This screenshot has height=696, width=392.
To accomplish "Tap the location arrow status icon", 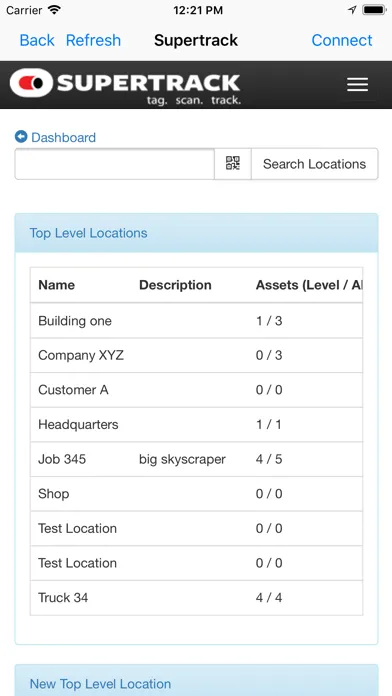I will 352,10.
